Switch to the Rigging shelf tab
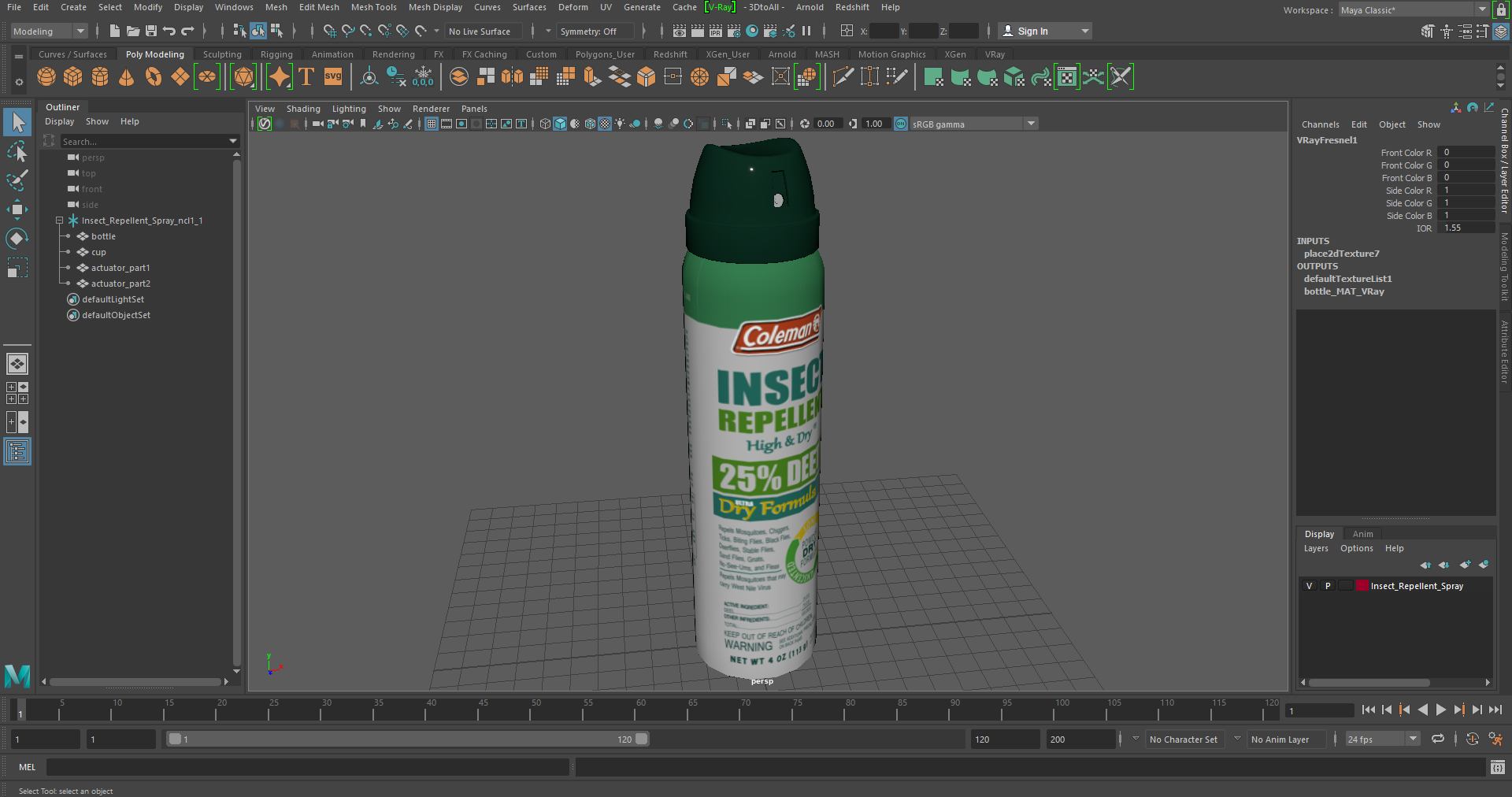This screenshot has width=1512, height=797. [x=276, y=54]
